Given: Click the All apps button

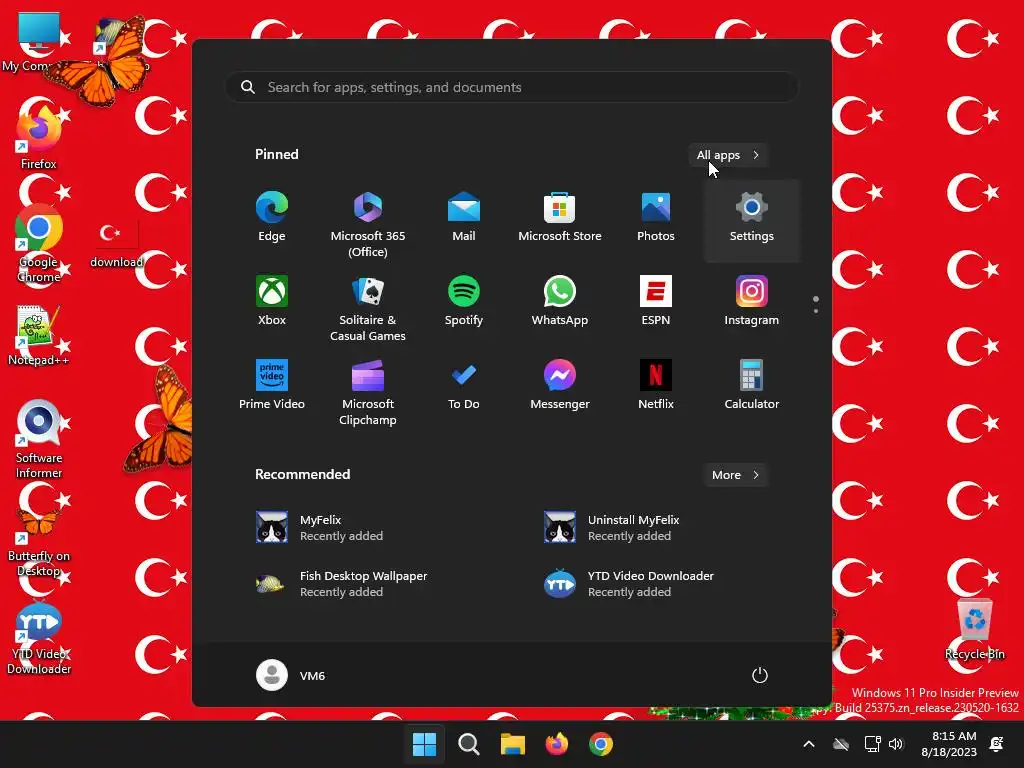Looking at the screenshot, I should (728, 155).
